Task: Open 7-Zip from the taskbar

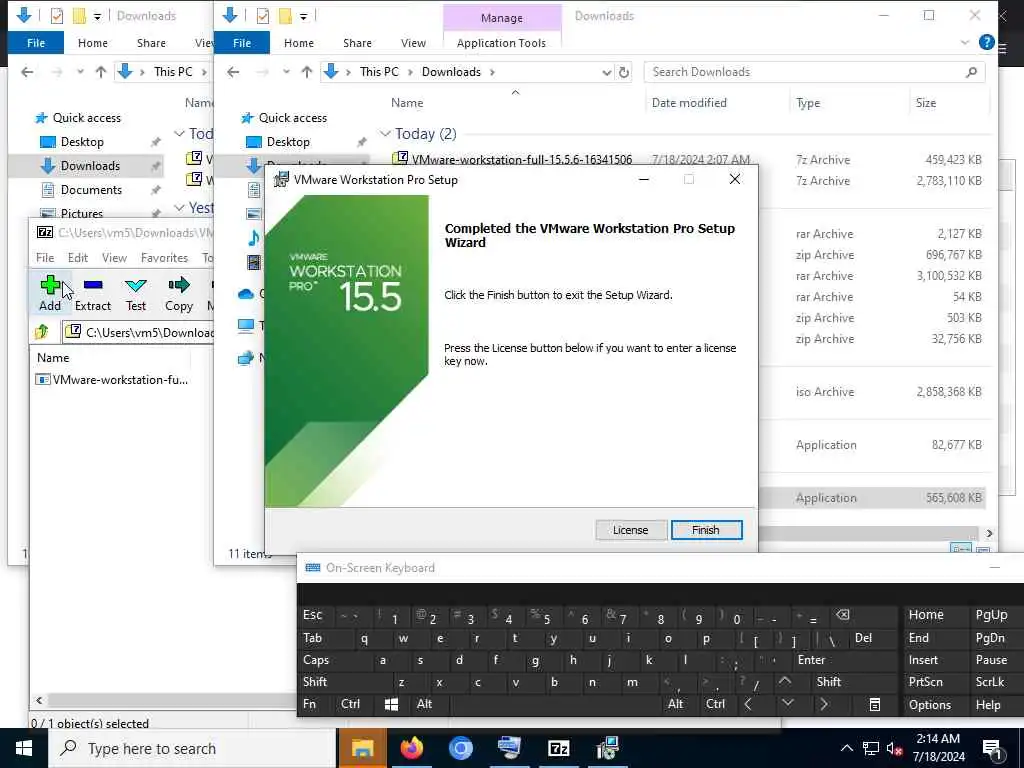Action: point(558,748)
